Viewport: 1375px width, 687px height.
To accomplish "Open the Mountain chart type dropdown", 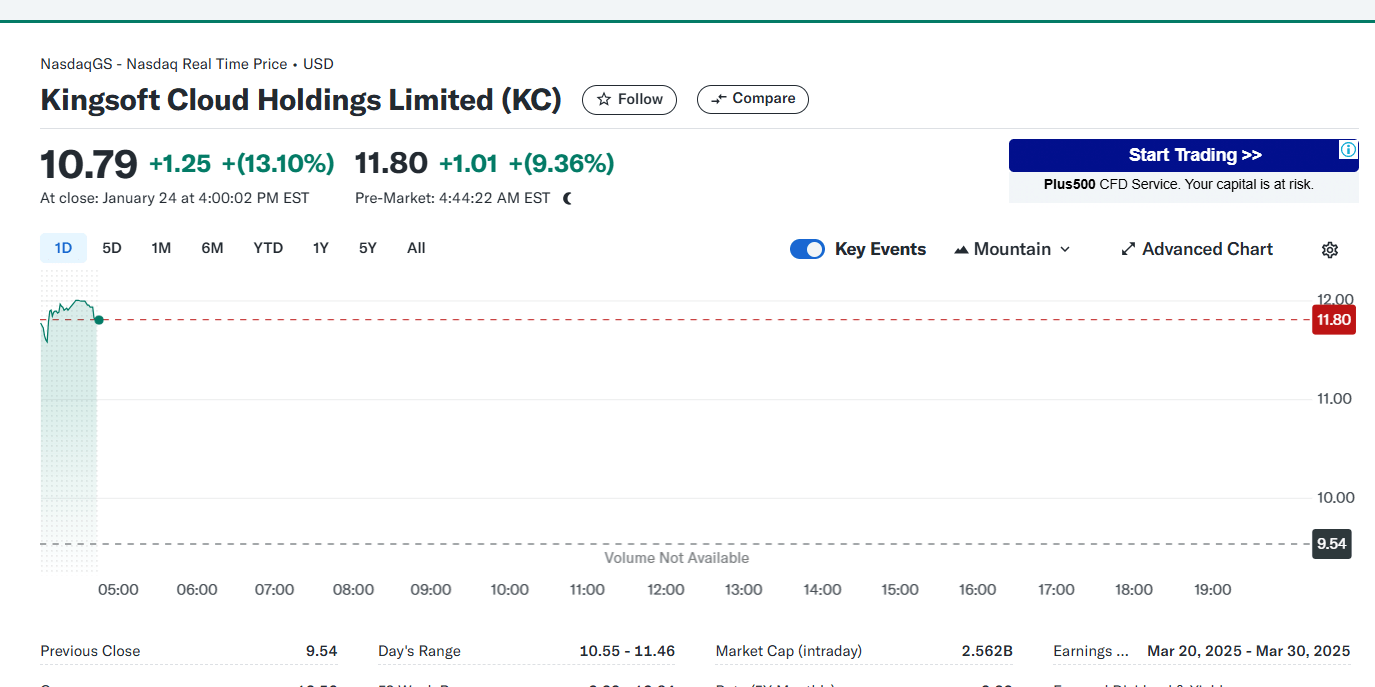I will coord(1012,249).
